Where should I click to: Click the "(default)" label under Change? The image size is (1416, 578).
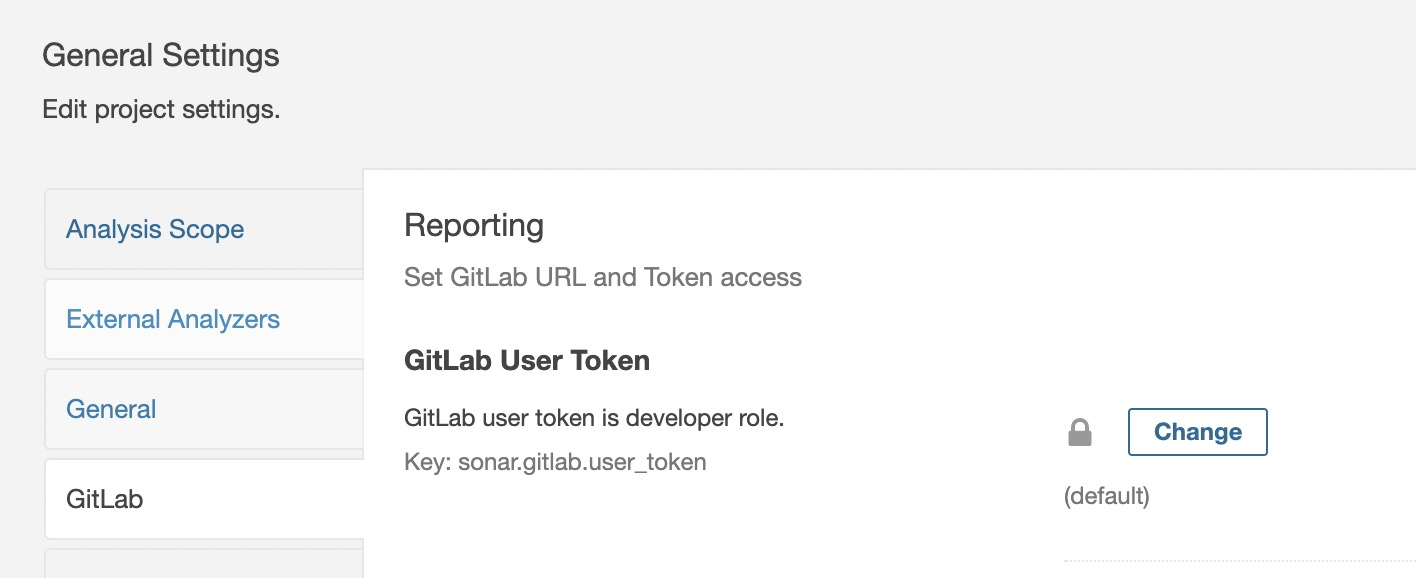pyautogui.click(x=1107, y=496)
